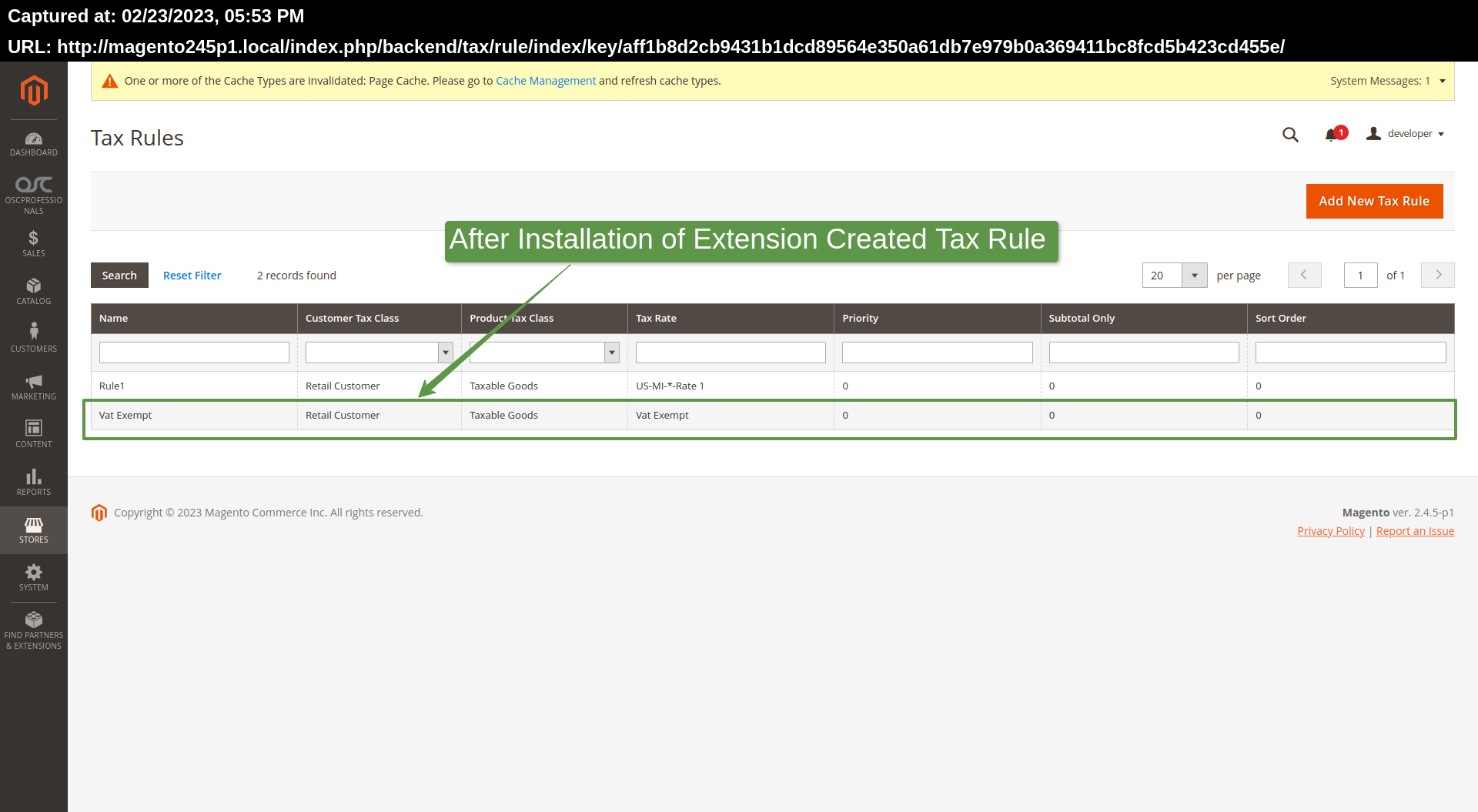Open the per page count dropdown
This screenshot has height=812, width=1478.
point(1194,275)
